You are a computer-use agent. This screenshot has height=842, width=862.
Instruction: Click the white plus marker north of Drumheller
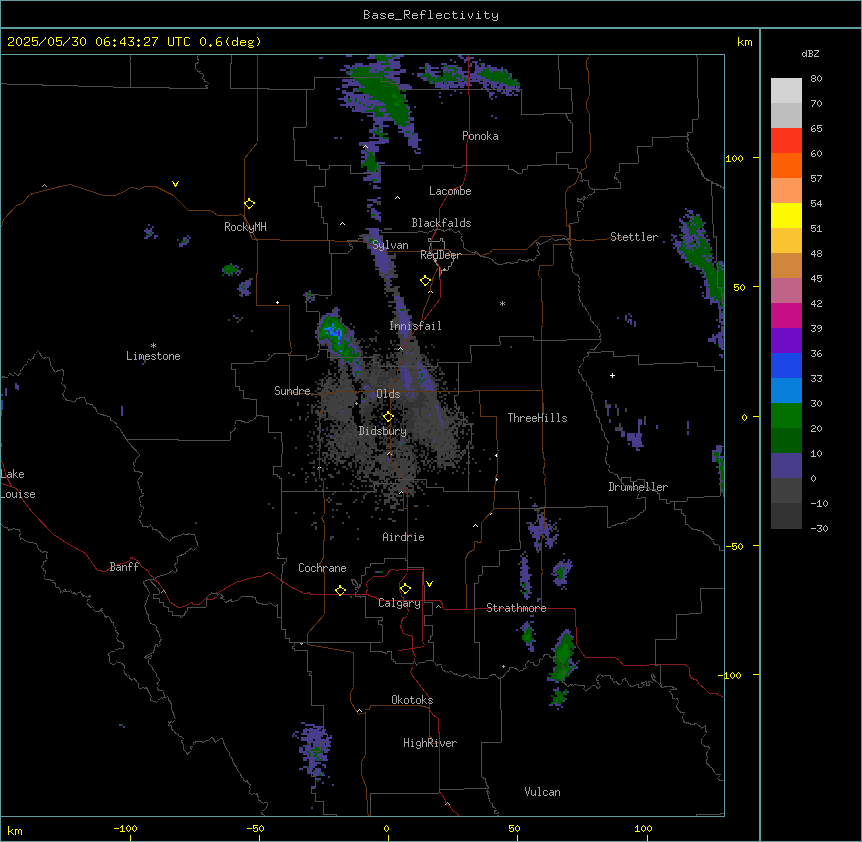(x=612, y=375)
